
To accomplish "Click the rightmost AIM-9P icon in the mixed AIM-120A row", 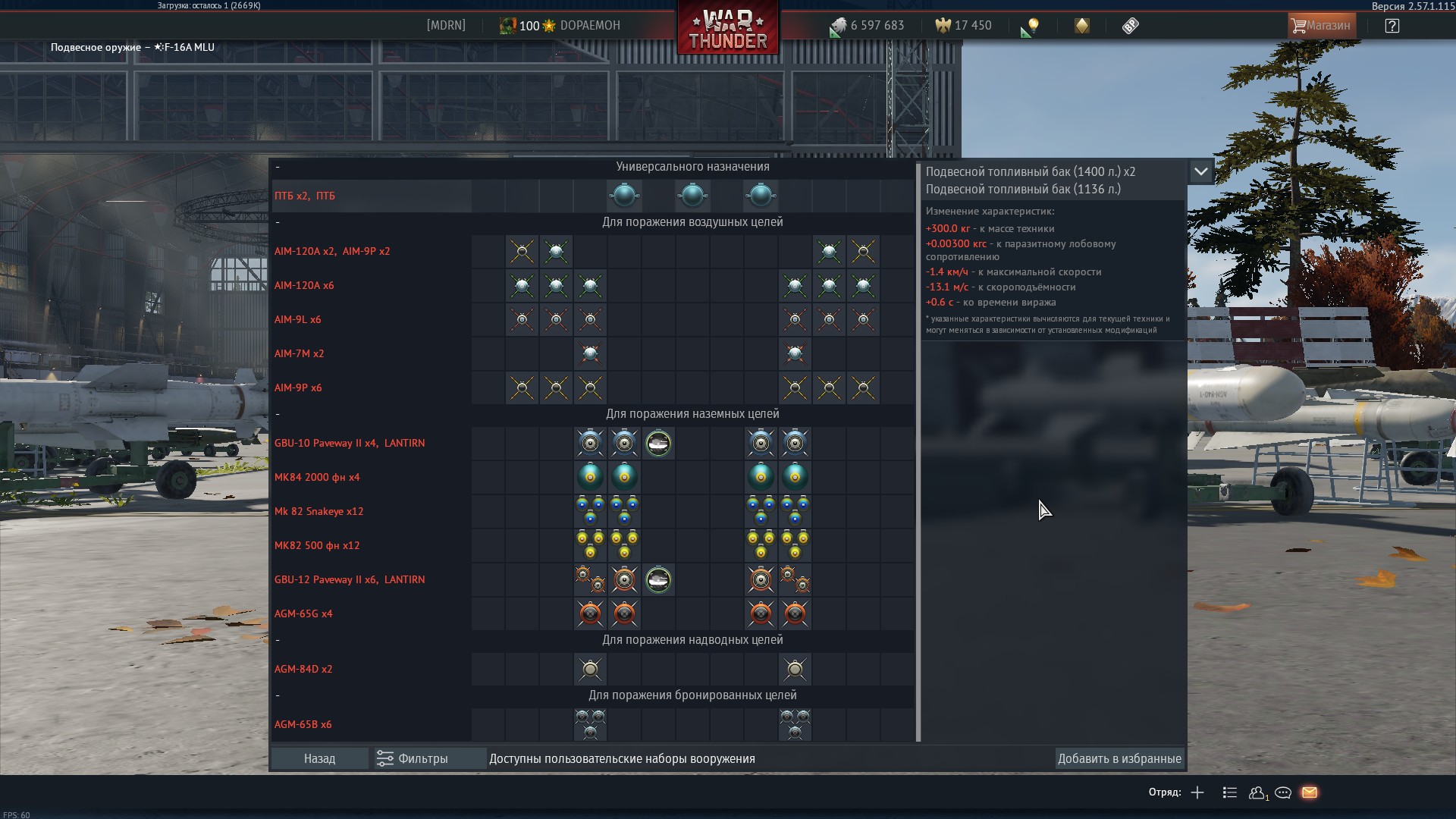I will 863,251.
